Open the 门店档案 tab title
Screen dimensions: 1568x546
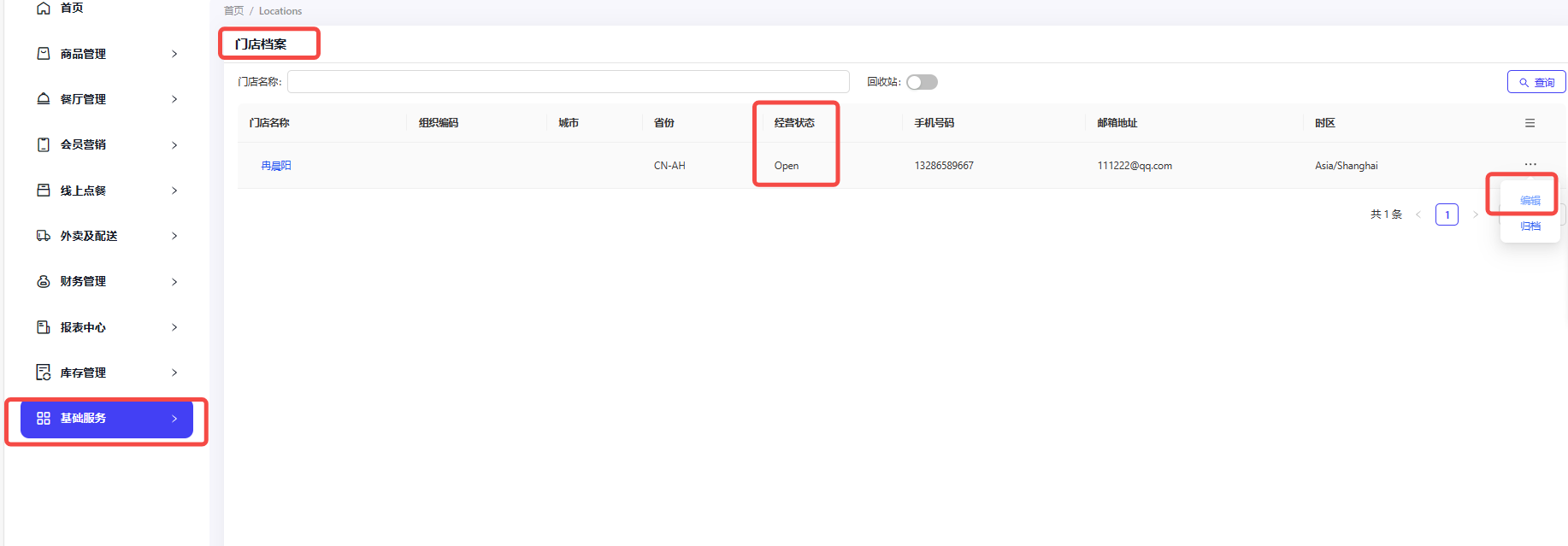pyautogui.click(x=261, y=44)
